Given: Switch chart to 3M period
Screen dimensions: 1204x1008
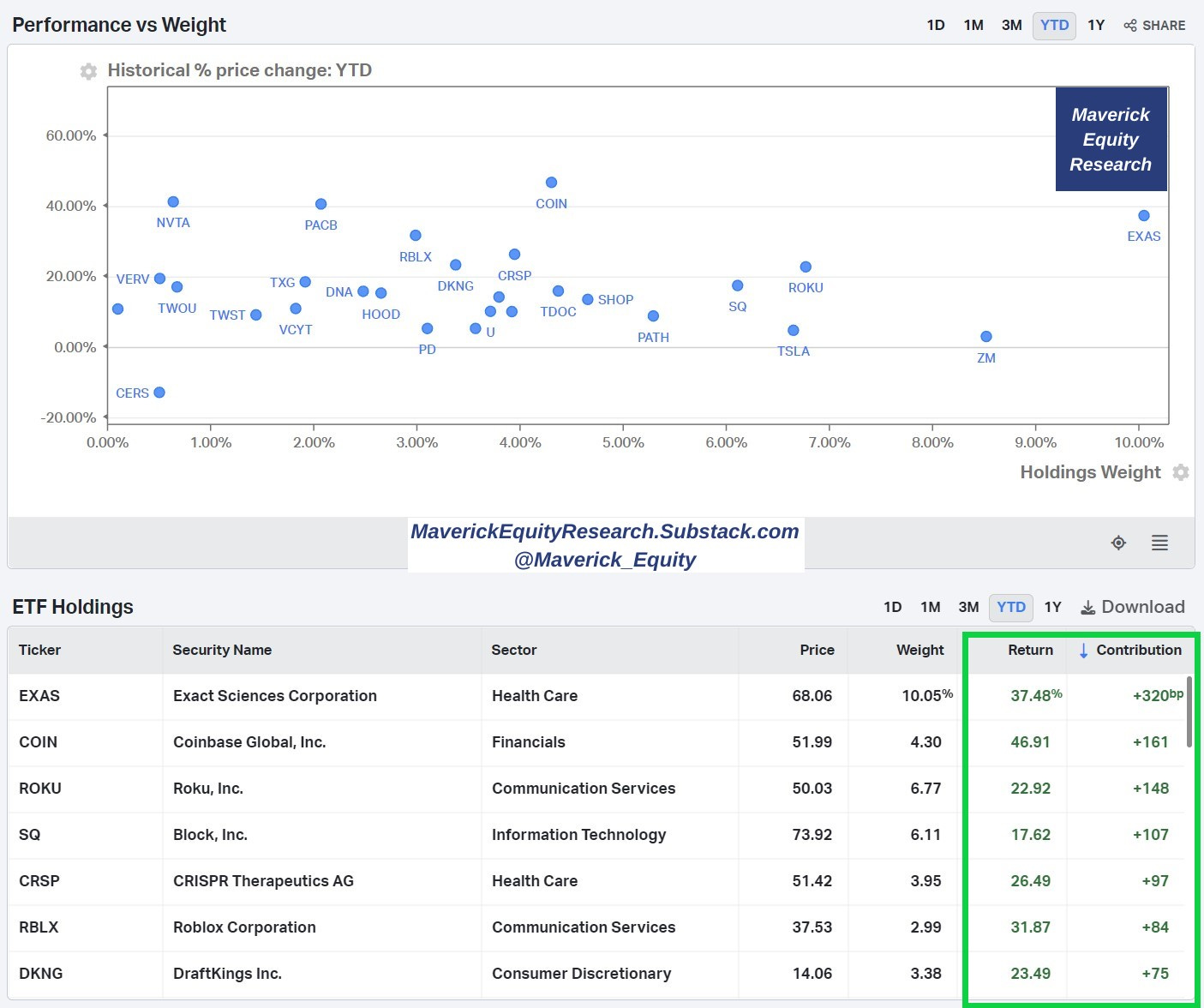Looking at the screenshot, I should [1012, 26].
